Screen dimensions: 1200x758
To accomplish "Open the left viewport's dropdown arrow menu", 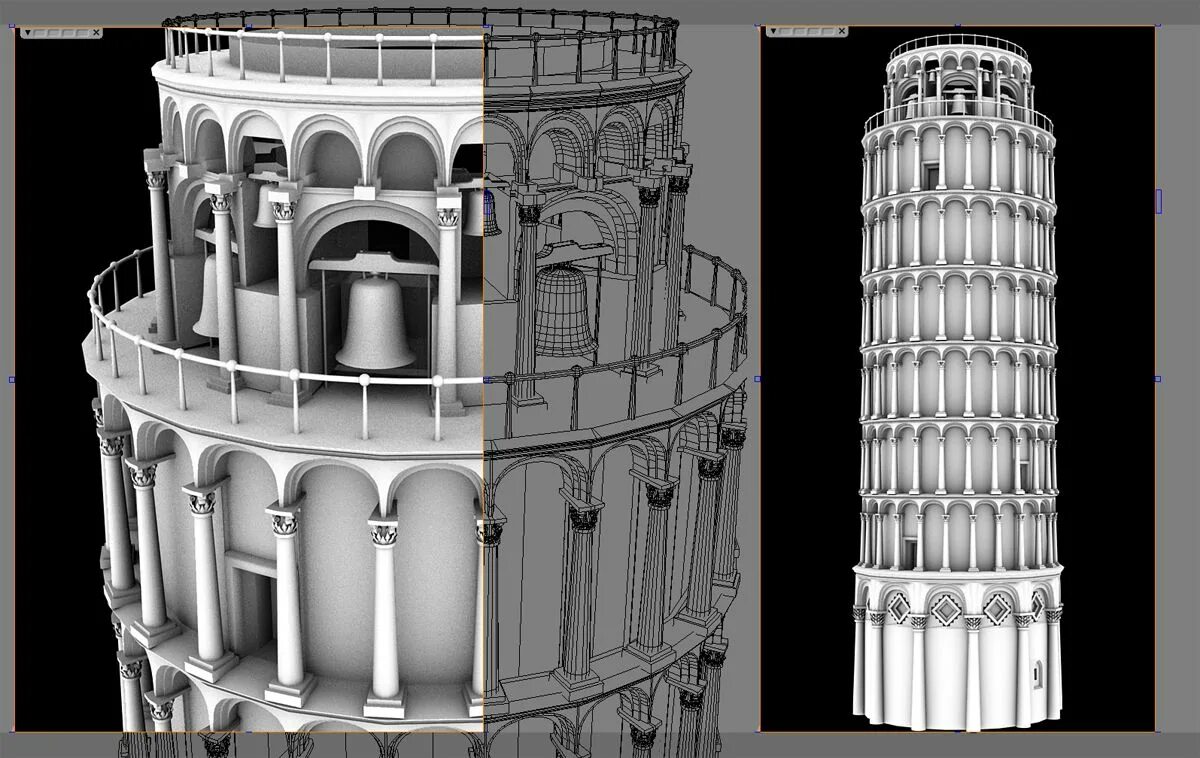I will [x=27, y=33].
